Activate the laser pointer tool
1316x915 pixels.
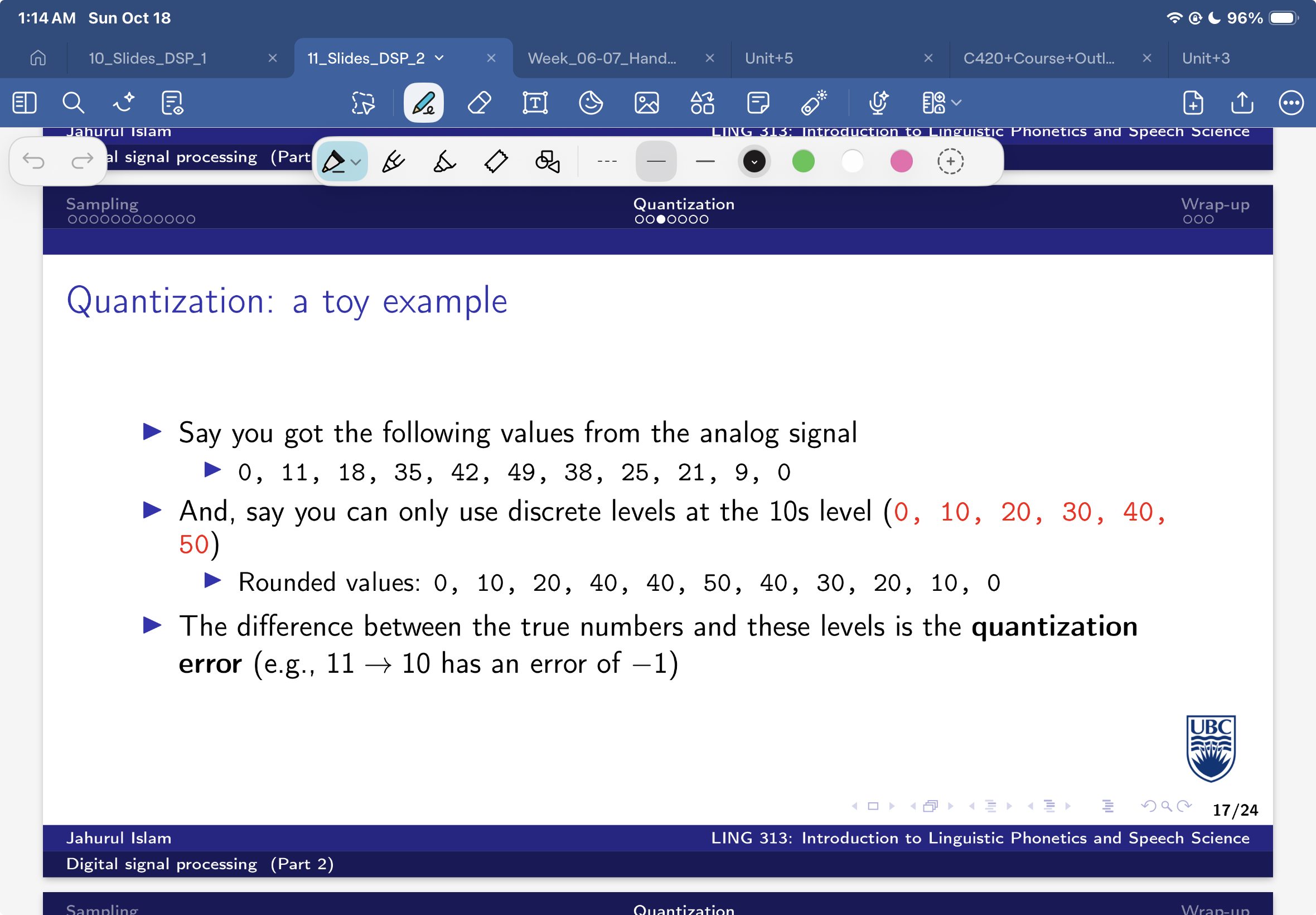coord(814,103)
